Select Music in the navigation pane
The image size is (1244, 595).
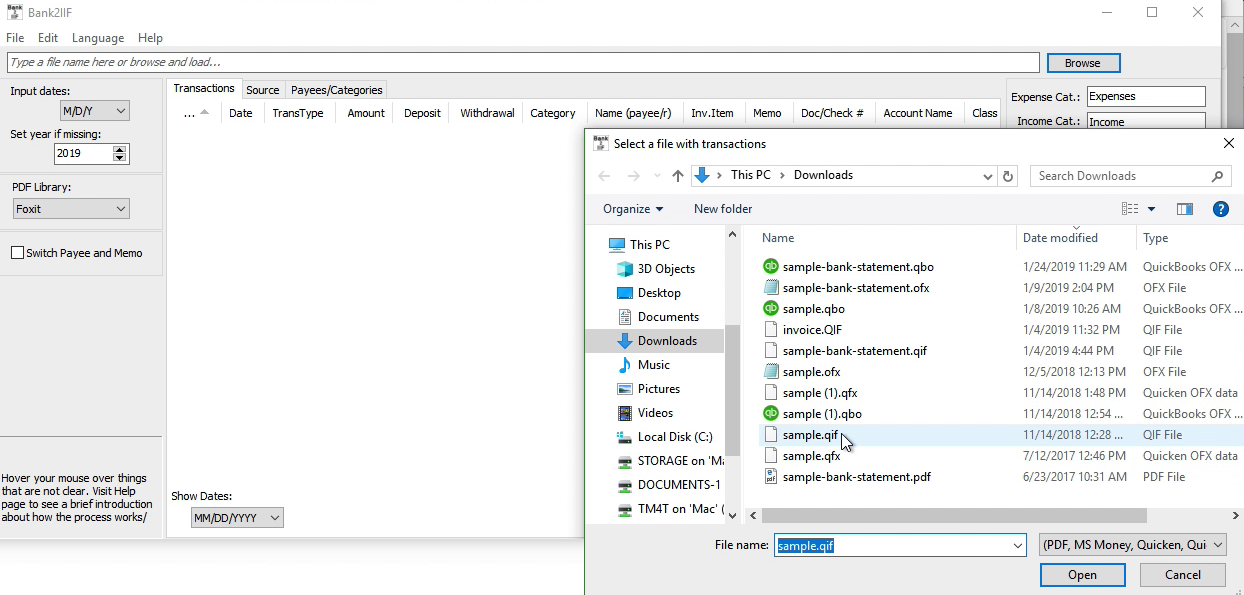(x=643, y=365)
